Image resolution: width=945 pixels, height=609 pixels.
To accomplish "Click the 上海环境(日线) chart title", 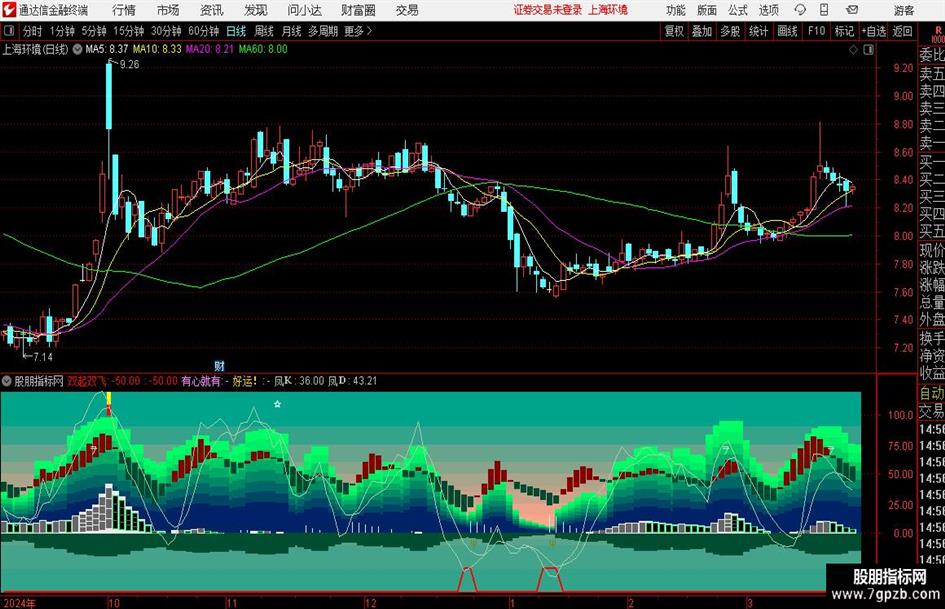I will (x=36, y=49).
